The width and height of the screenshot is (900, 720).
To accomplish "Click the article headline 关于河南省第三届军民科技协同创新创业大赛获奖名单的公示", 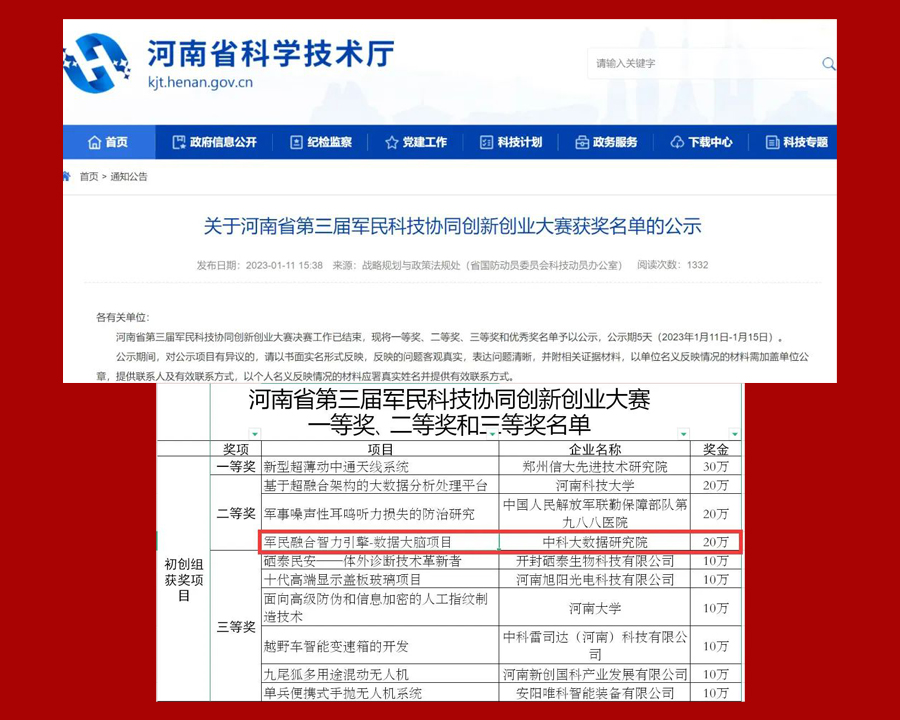I will tap(452, 226).
